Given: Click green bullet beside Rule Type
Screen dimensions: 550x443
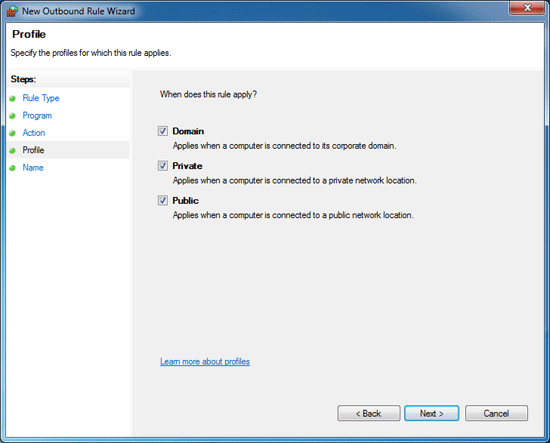Looking at the screenshot, I should (x=13, y=99).
